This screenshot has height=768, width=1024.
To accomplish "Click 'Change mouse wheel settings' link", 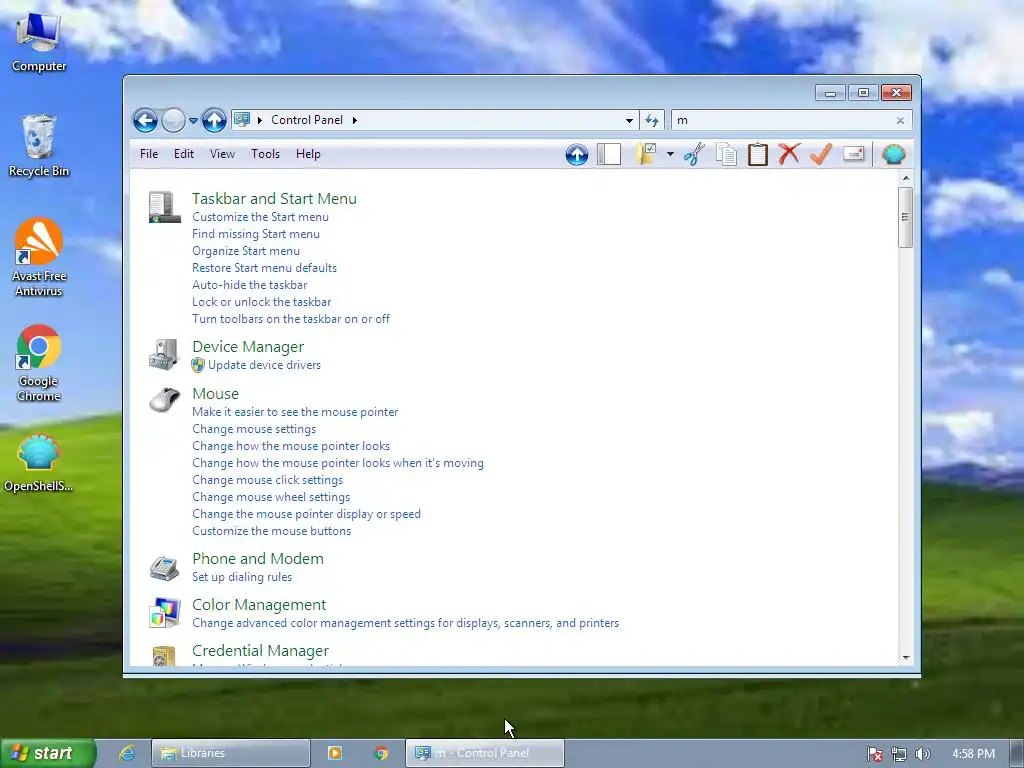I will coord(271,497).
